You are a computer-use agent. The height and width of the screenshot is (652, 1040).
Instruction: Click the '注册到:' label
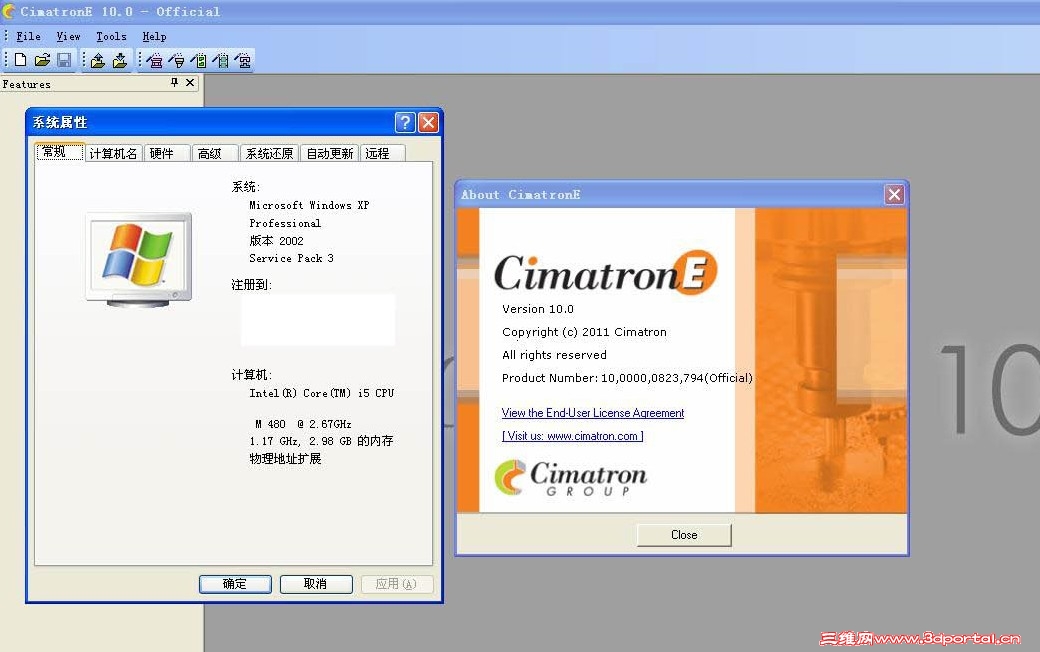251,285
